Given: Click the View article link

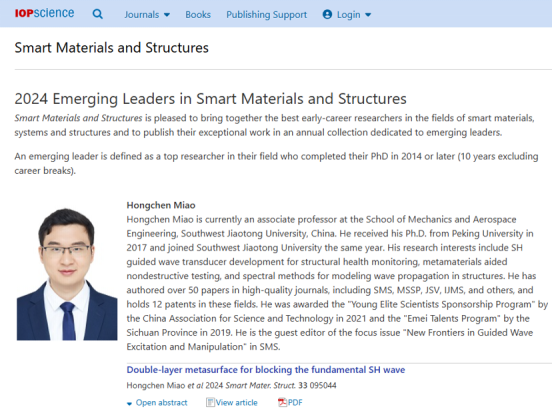Looking at the screenshot, I should click(x=236, y=402).
